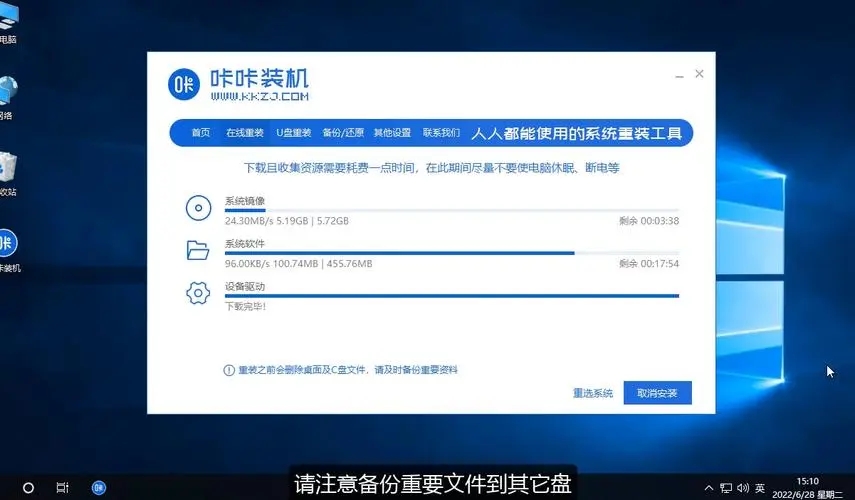Click the 重选系统 link
855x500 pixels.
click(x=593, y=393)
